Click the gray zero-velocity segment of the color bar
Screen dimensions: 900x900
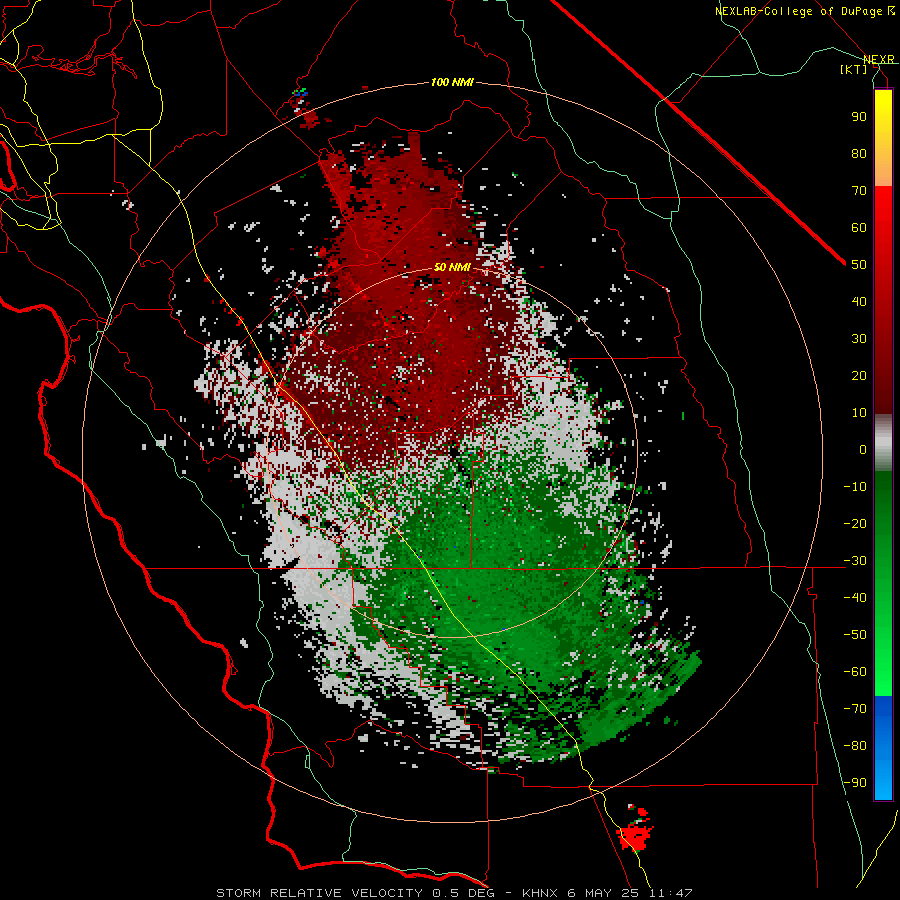[883, 443]
